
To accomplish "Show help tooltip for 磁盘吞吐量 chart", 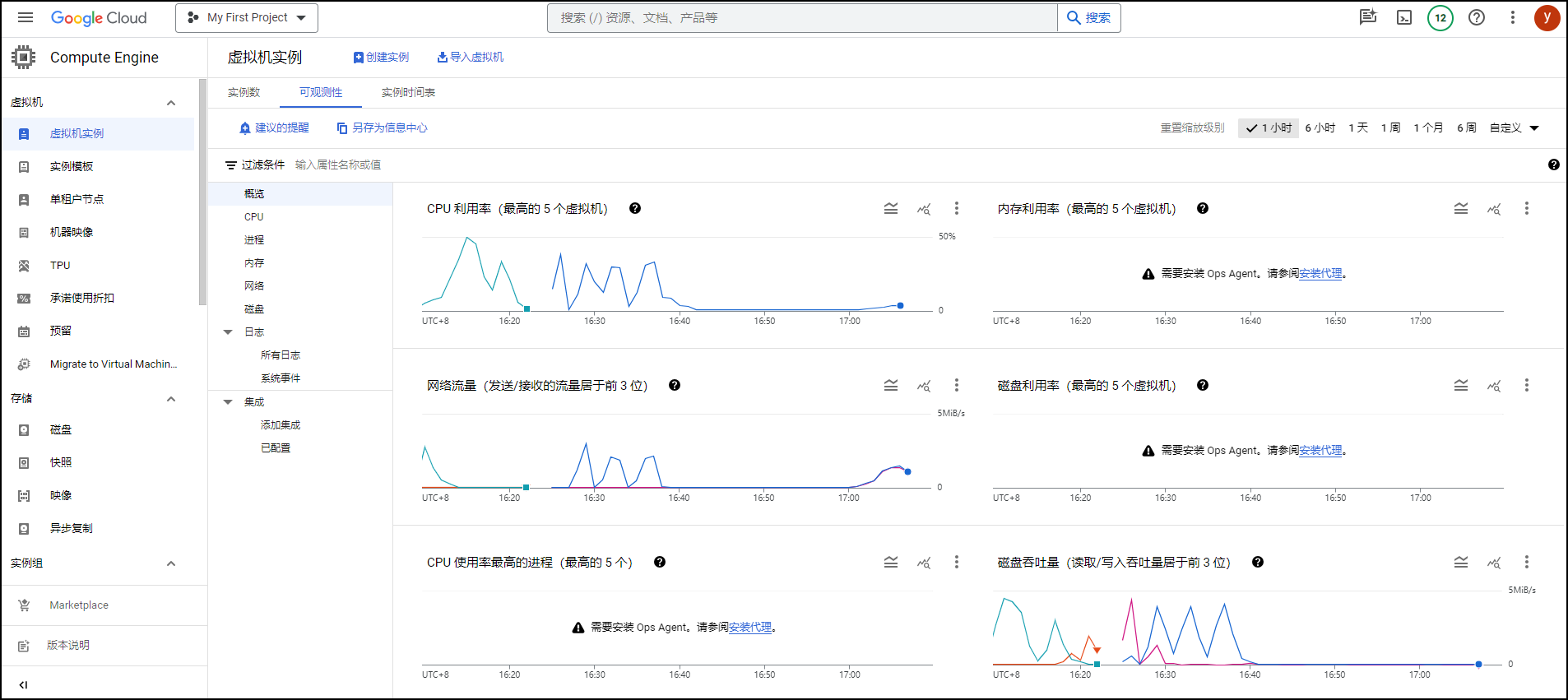I will tap(1258, 562).
